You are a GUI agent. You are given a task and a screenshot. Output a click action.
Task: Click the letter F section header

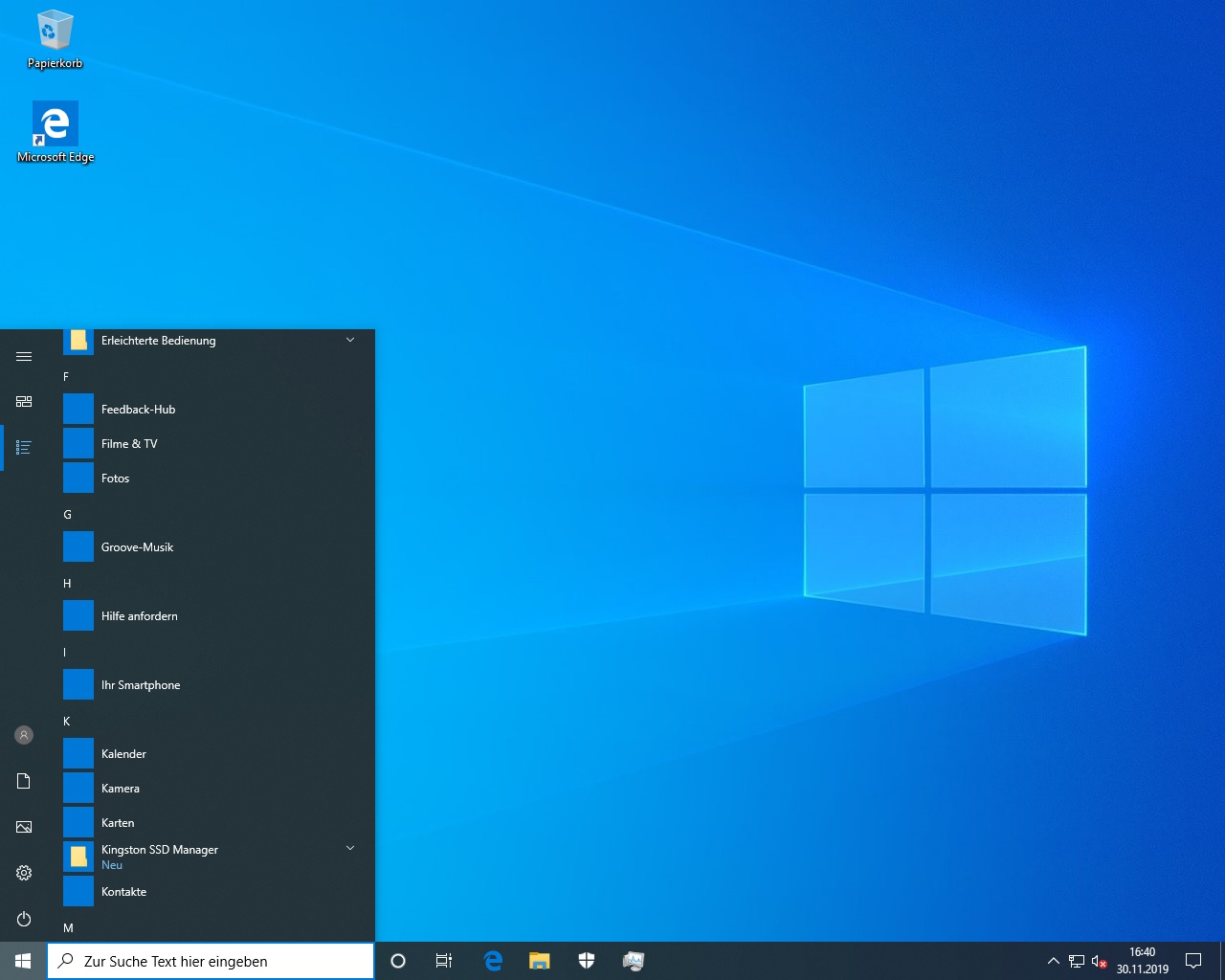pyautogui.click(x=66, y=377)
